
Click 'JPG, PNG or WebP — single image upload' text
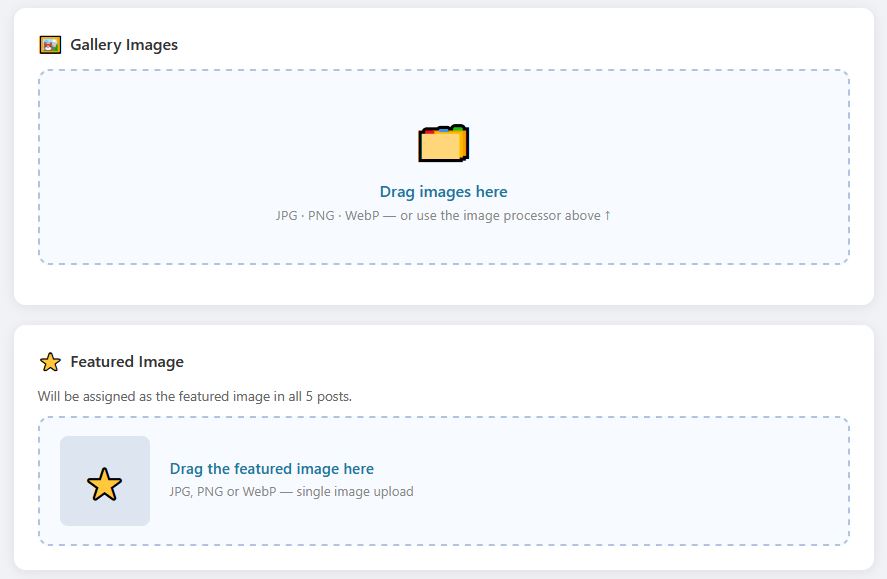pyautogui.click(x=291, y=492)
